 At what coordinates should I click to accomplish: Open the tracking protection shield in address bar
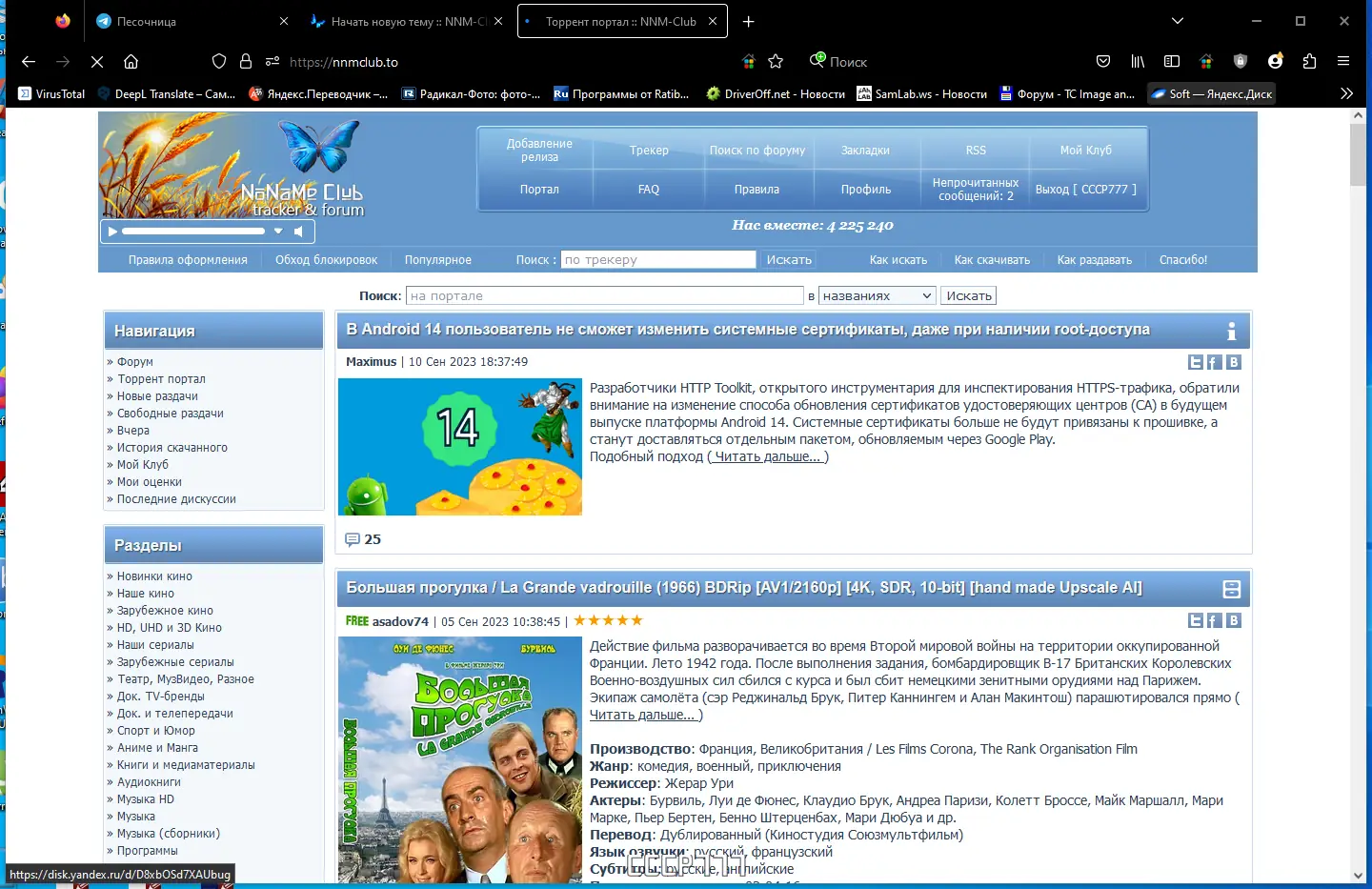(x=219, y=62)
